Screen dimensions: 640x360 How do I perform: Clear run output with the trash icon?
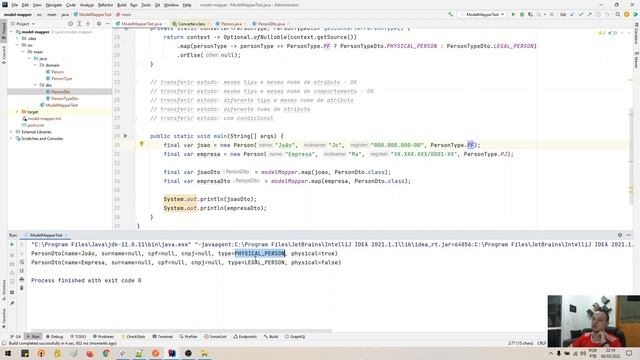tap(22, 288)
